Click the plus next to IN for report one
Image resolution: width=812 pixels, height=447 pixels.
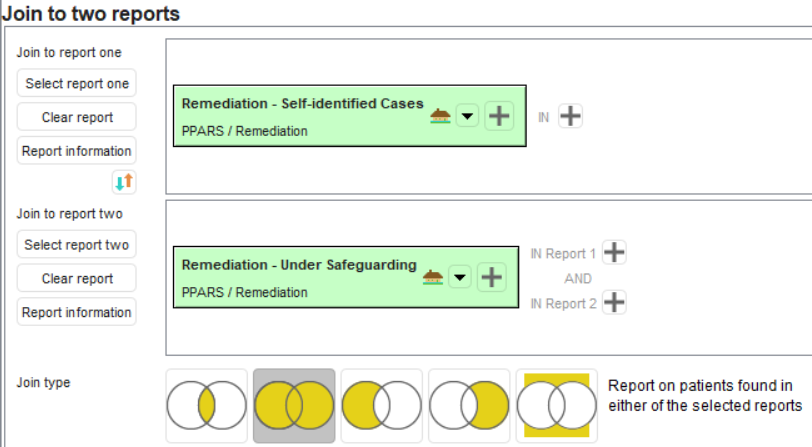570,116
